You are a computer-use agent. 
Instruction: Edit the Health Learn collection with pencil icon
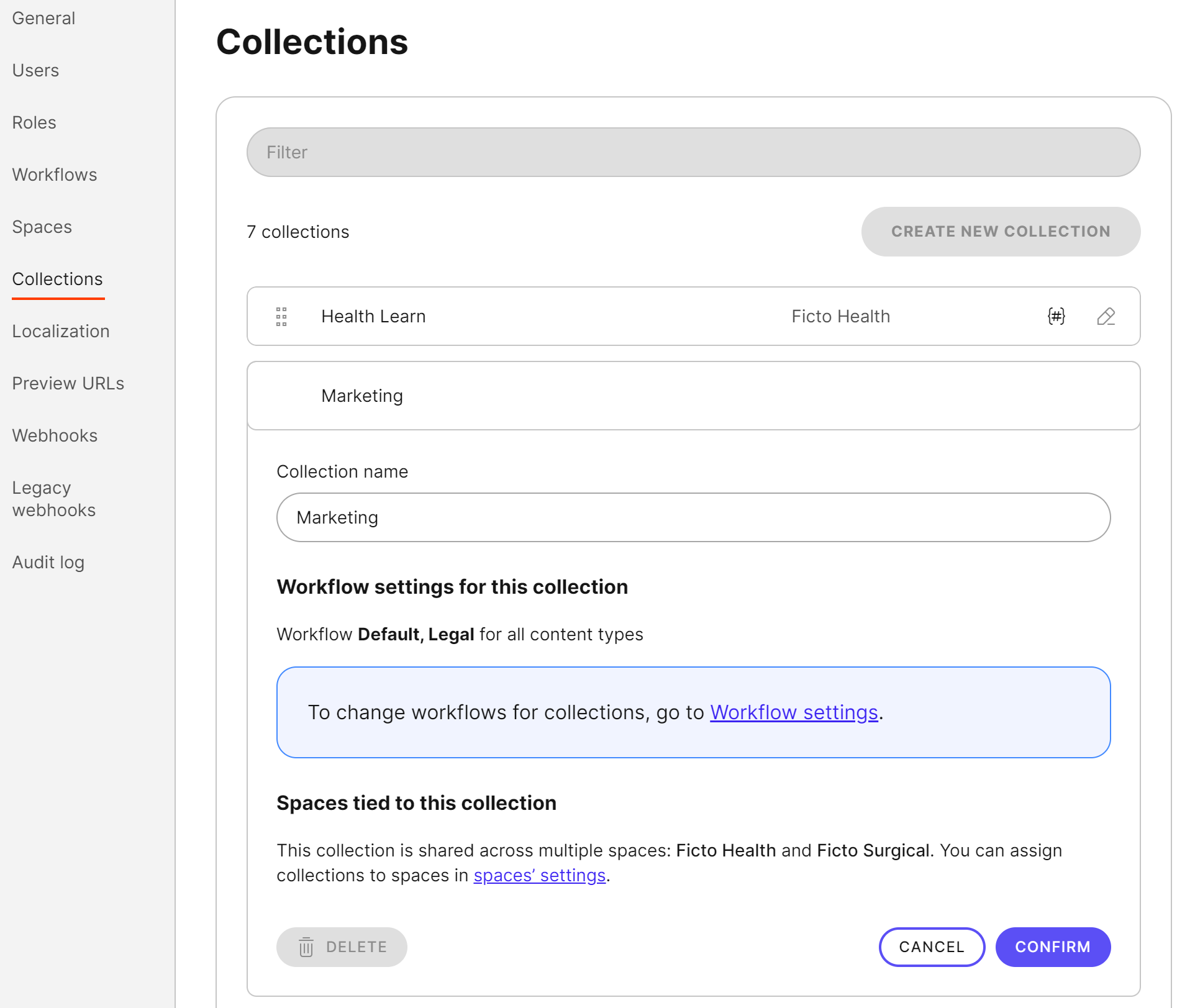[x=1106, y=316]
